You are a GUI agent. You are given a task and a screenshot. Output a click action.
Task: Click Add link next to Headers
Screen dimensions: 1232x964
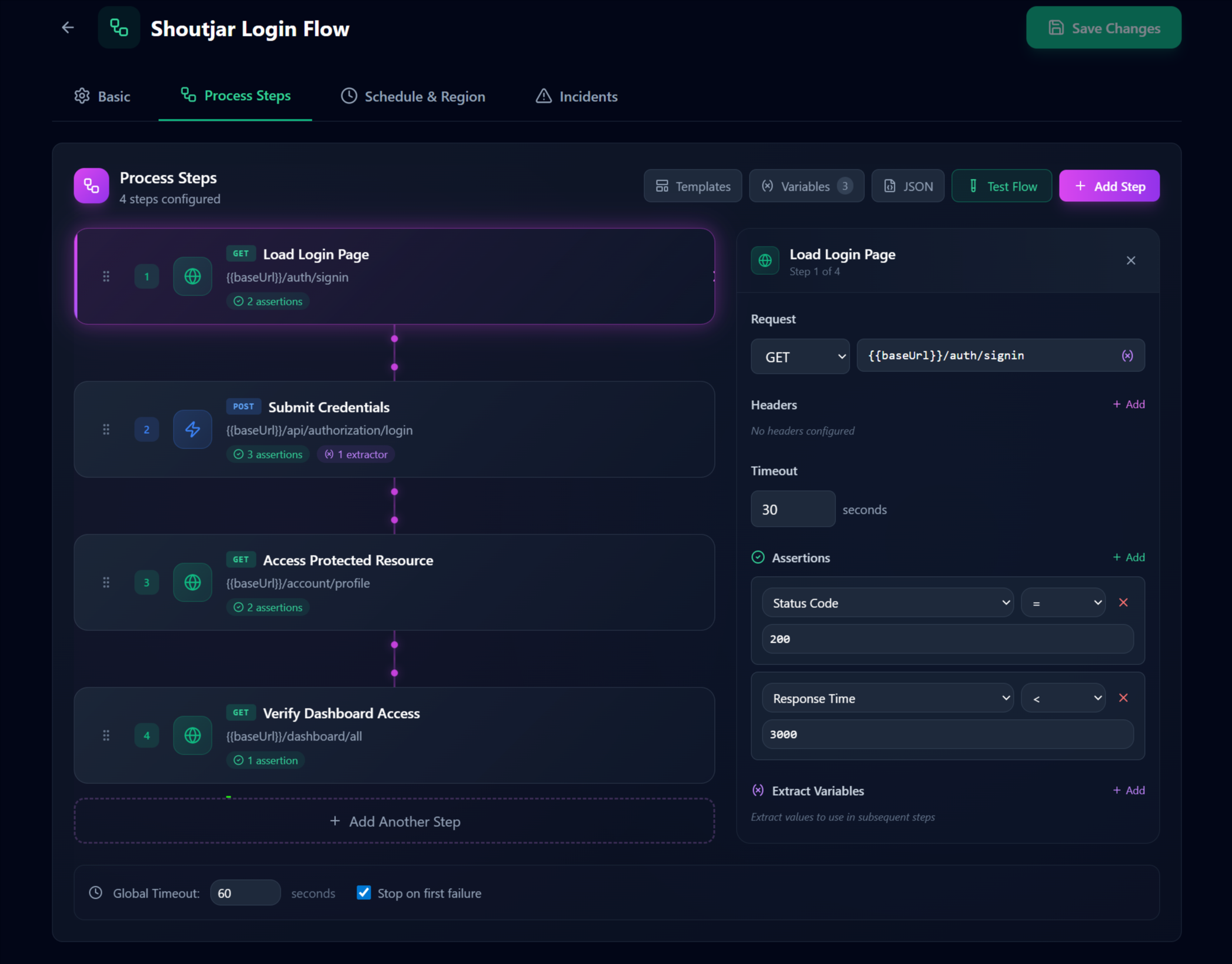click(x=1128, y=404)
